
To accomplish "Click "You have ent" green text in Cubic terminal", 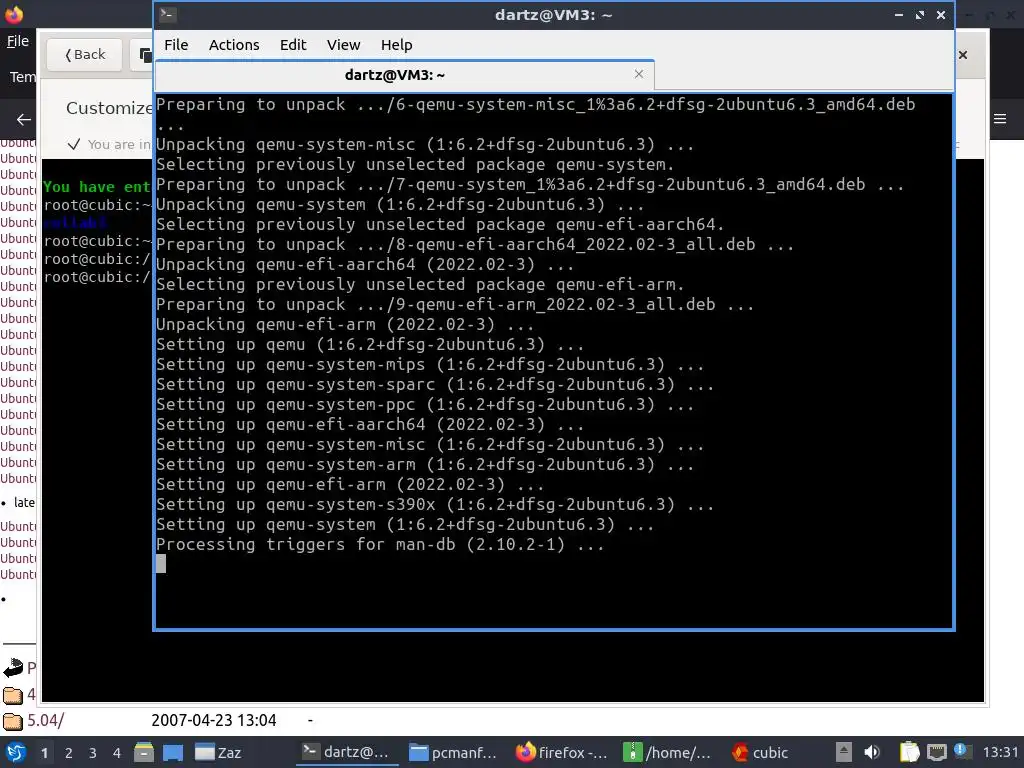I will pos(97,187).
